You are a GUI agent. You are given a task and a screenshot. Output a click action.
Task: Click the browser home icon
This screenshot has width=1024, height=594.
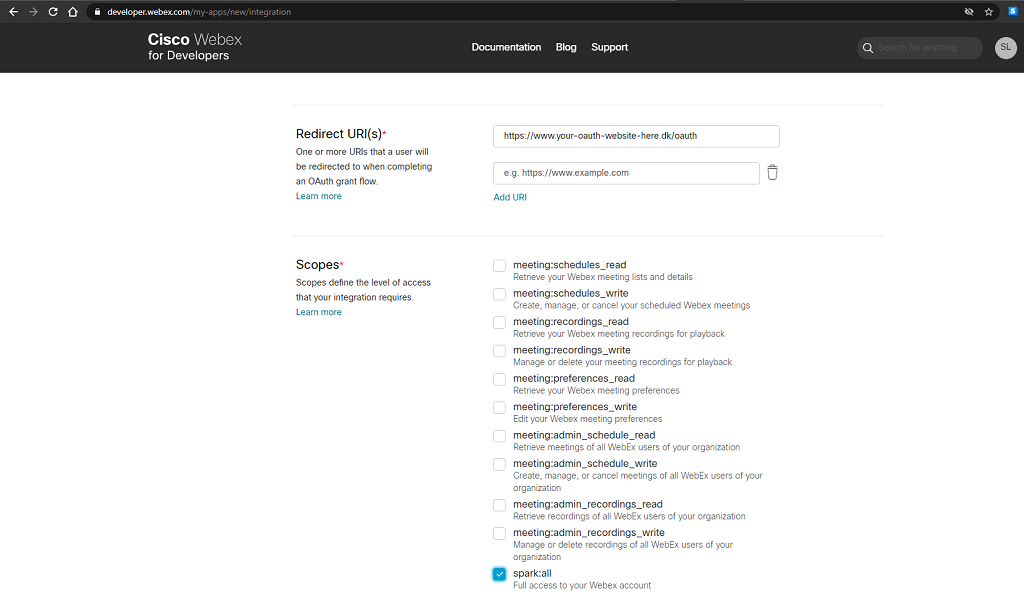click(x=73, y=12)
